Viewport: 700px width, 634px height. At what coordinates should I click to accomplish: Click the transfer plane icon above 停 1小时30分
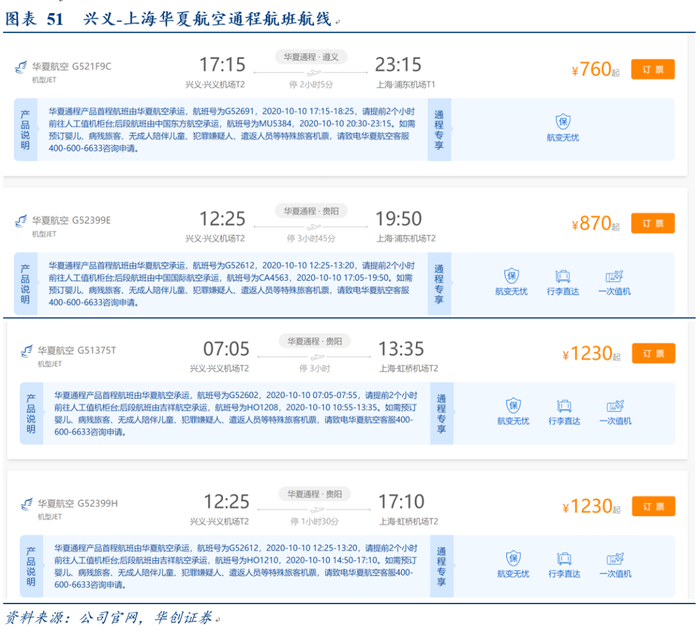pos(317,509)
